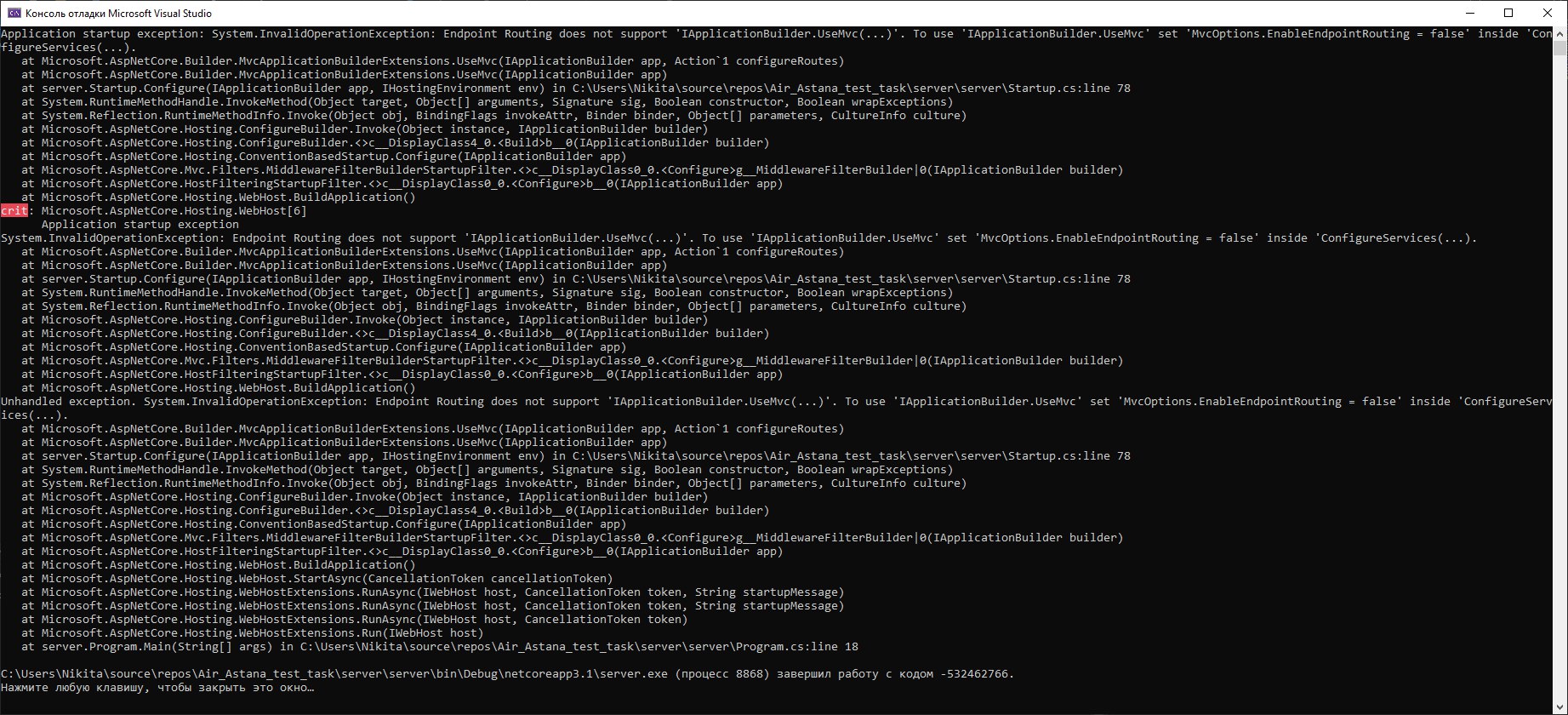Click the vertical scrollbar thumb
1568x715 pixels.
pyautogui.click(x=1560, y=48)
